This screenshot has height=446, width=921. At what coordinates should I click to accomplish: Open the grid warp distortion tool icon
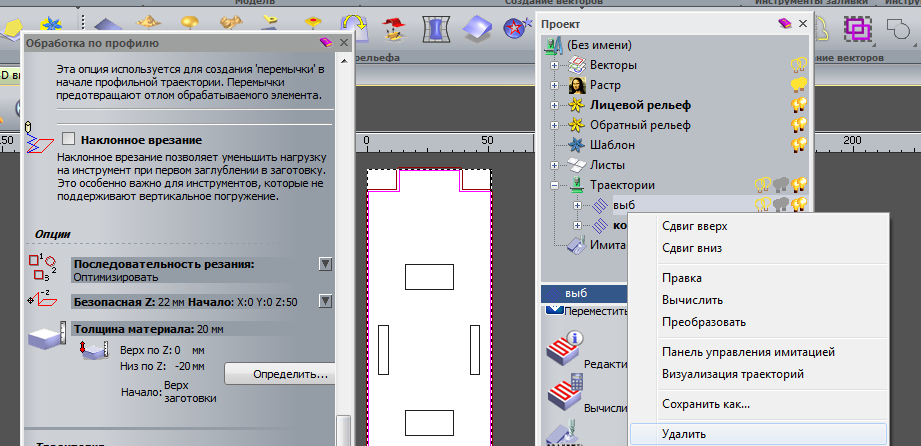[435, 28]
